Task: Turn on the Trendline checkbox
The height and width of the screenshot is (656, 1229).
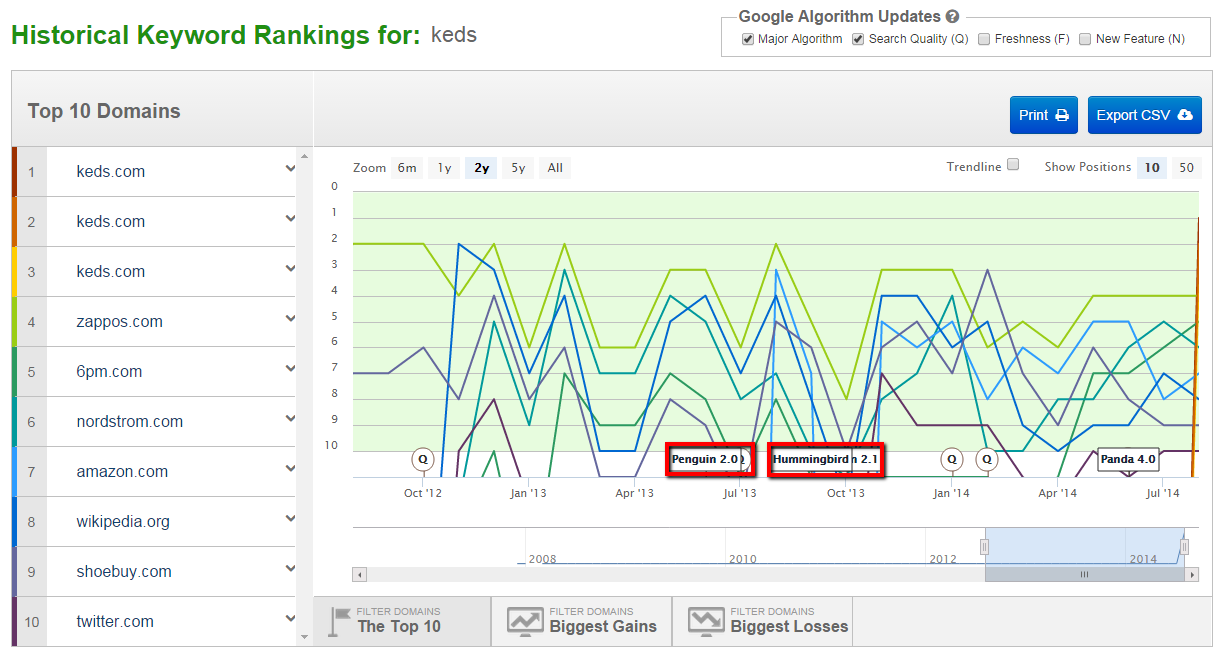Action: (x=1013, y=165)
